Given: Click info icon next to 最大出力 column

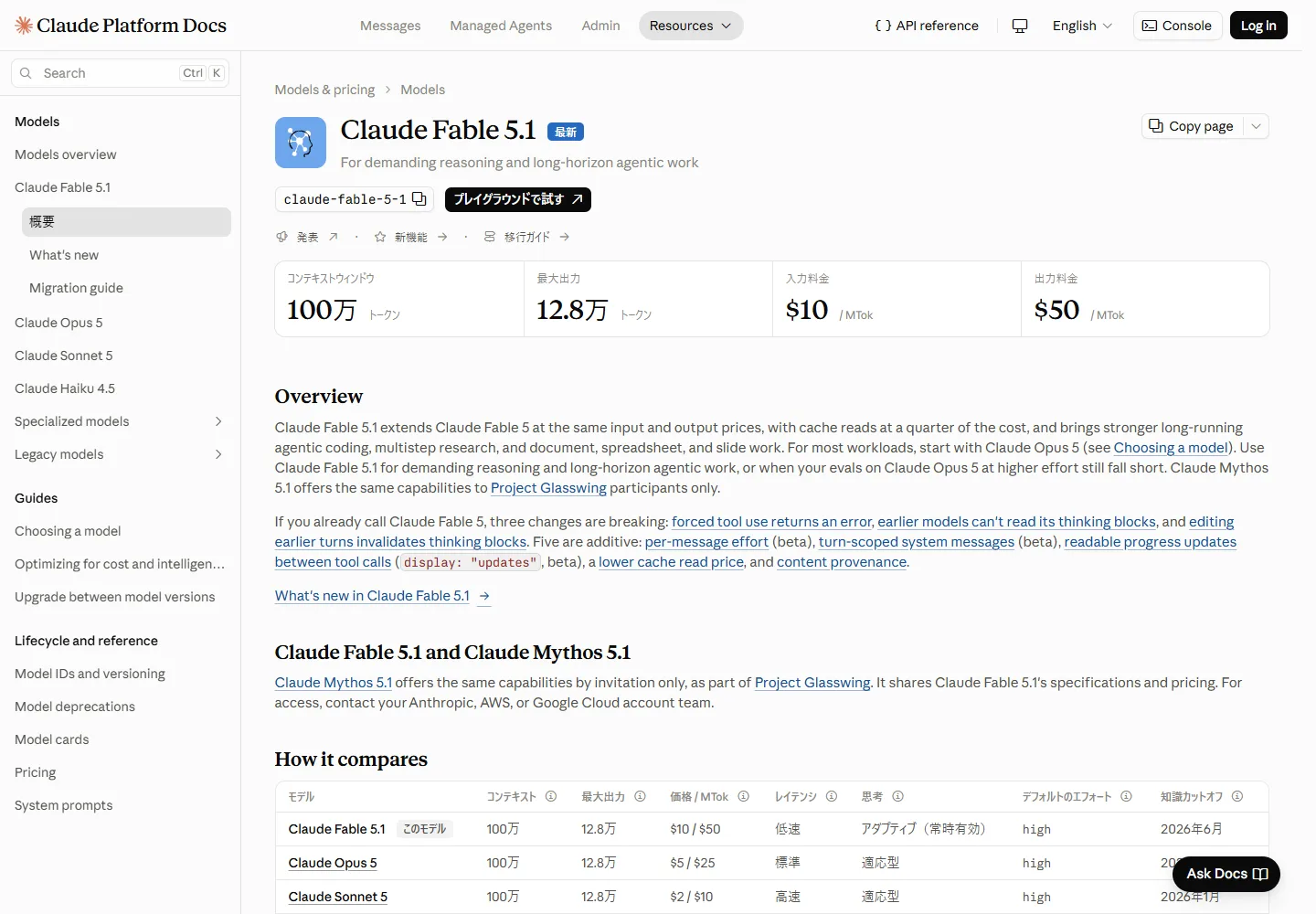Looking at the screenshot, I should (x=640, y=796).
